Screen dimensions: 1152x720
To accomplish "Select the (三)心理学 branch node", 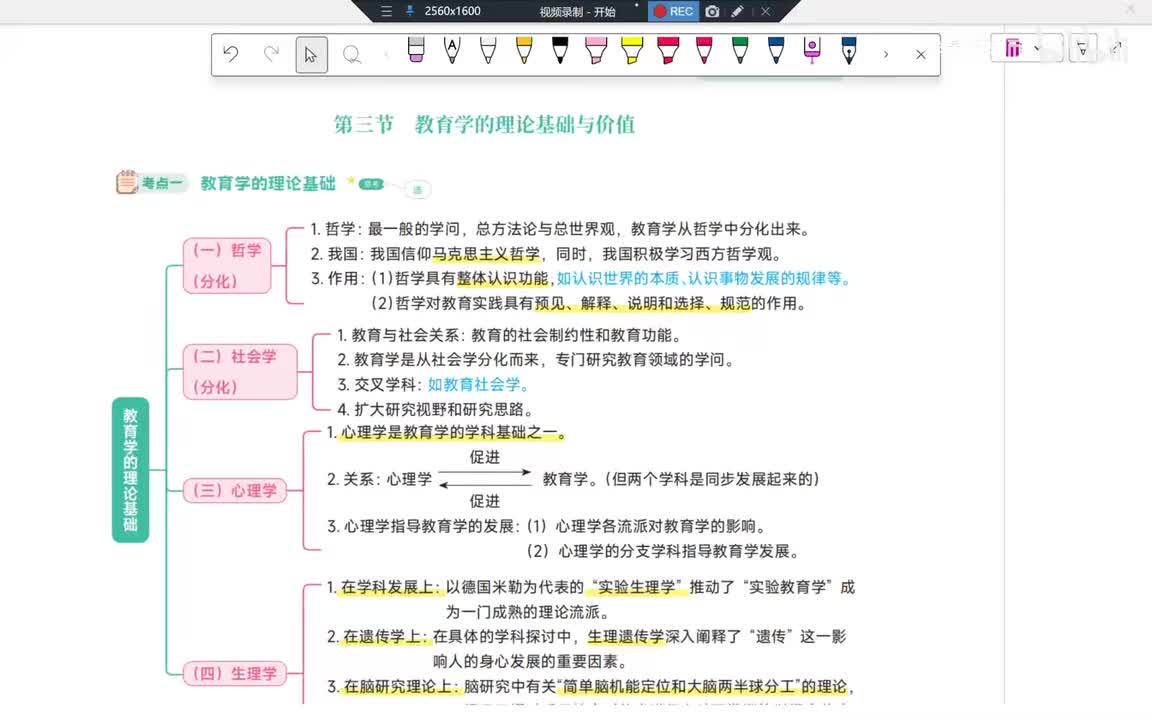I will click(x=234, y=490).
